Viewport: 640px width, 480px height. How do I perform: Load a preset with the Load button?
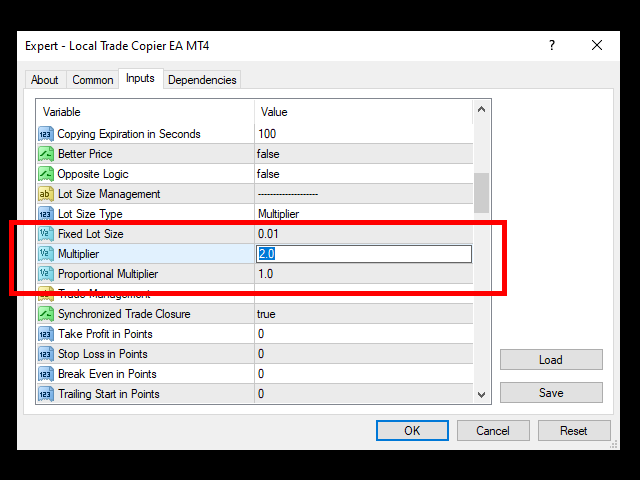551,360
